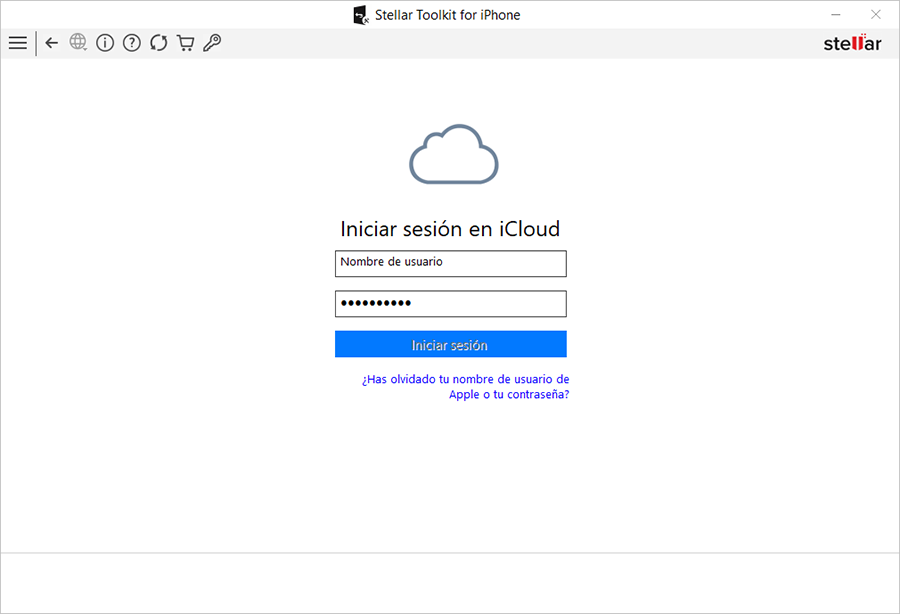Open the Help question mark icon
The height and width of the screenshot is (614, 900).
(132, 43)
